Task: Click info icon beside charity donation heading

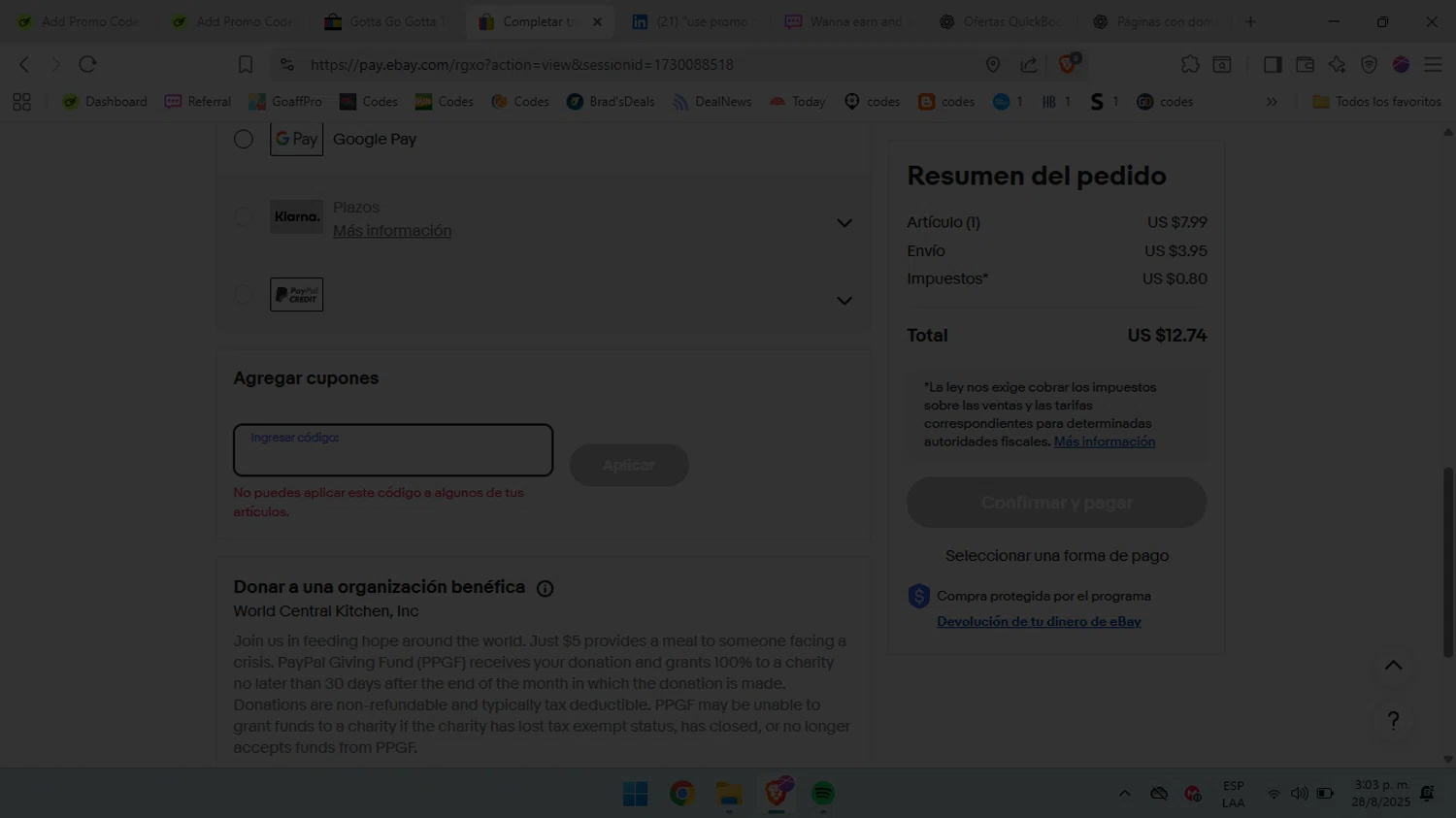Action: tap(546, 588)
